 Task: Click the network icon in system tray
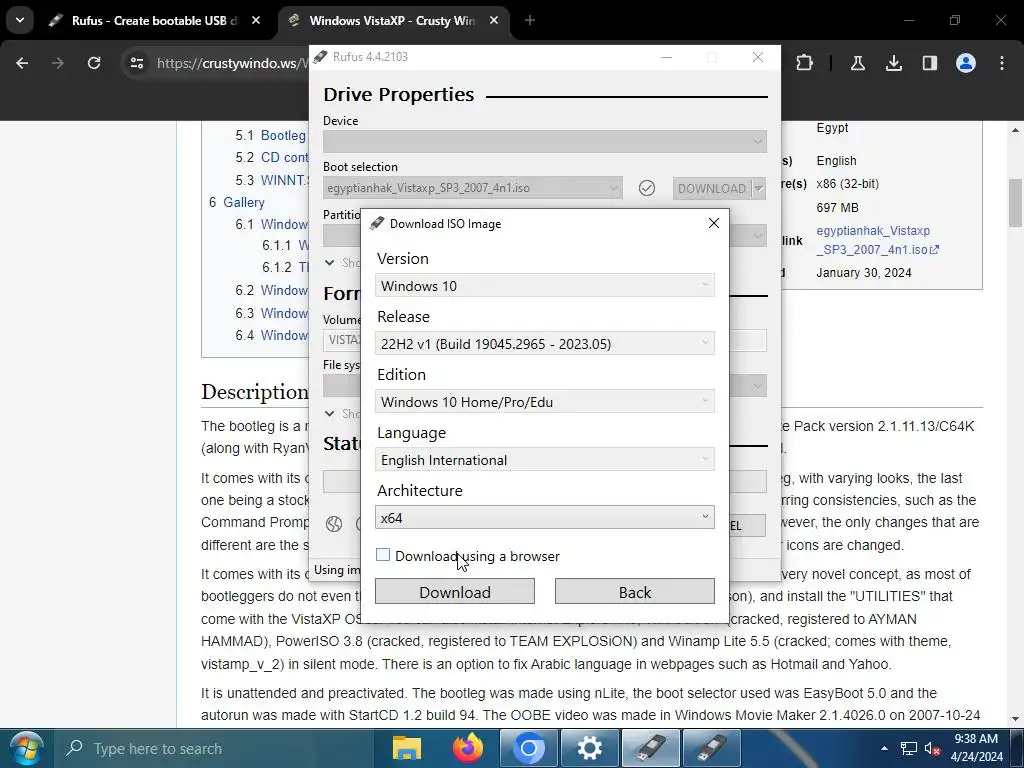pos(908,748)
